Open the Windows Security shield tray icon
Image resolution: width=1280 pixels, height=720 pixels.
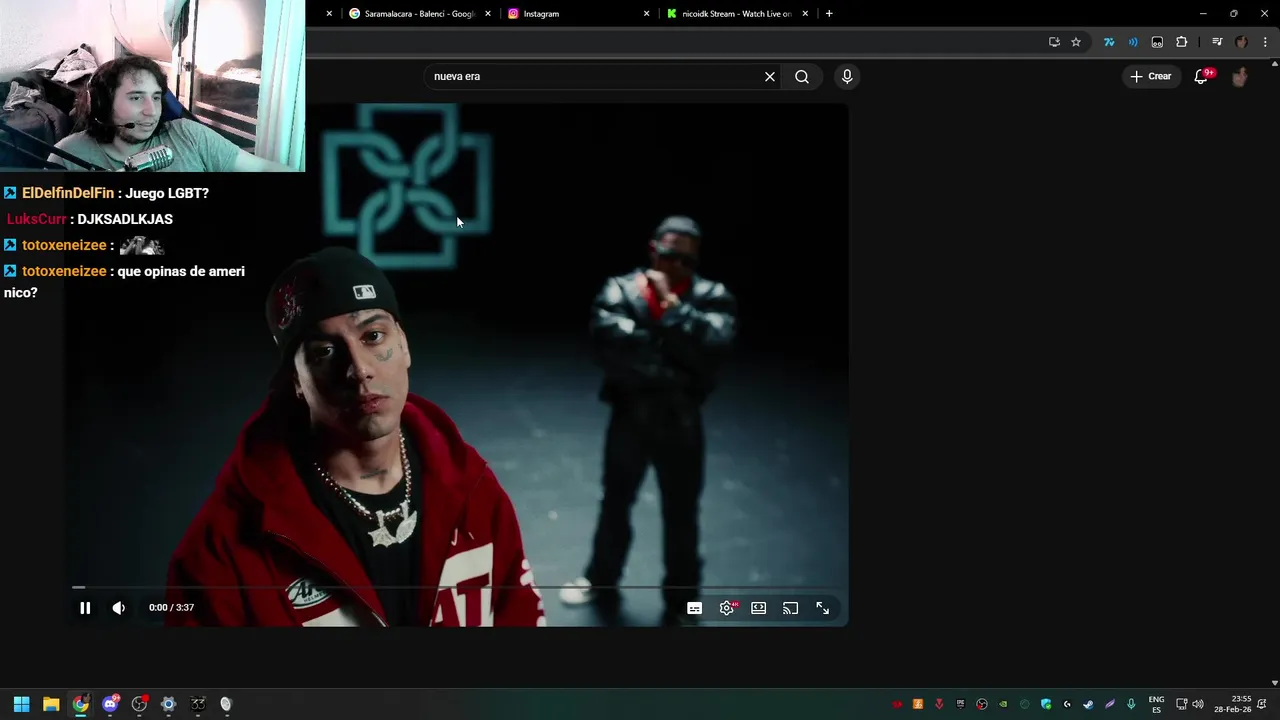point(1046,704)
